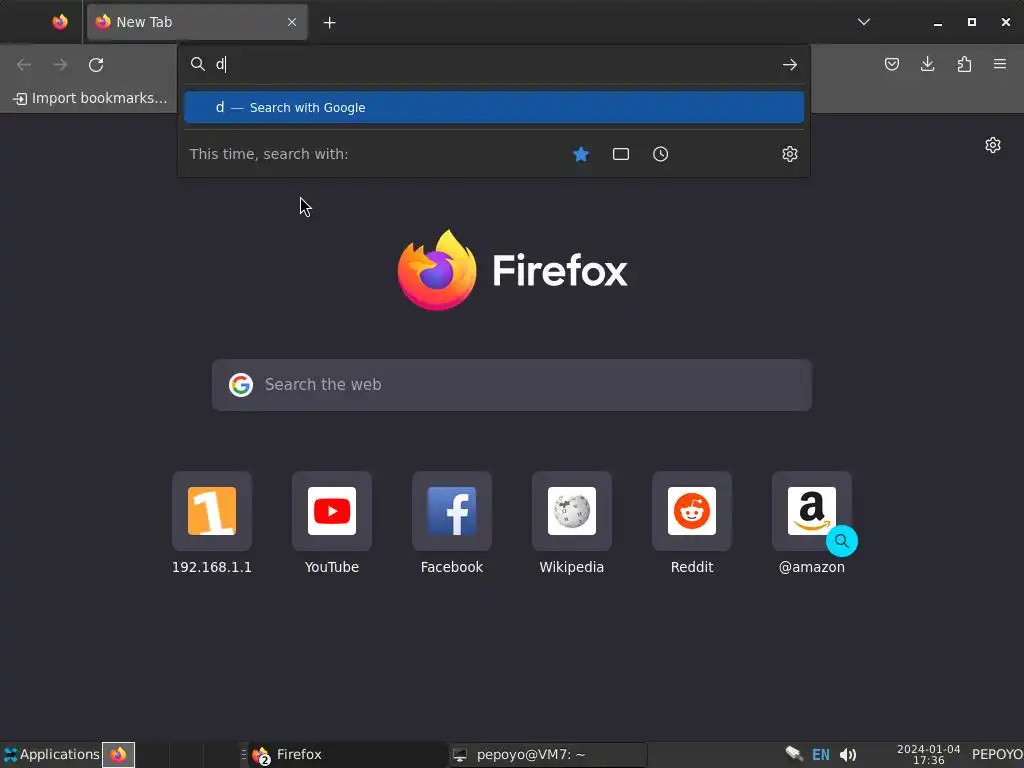Open the Firefox hamburger menu
The image size is (1024, 768).
1000,64
